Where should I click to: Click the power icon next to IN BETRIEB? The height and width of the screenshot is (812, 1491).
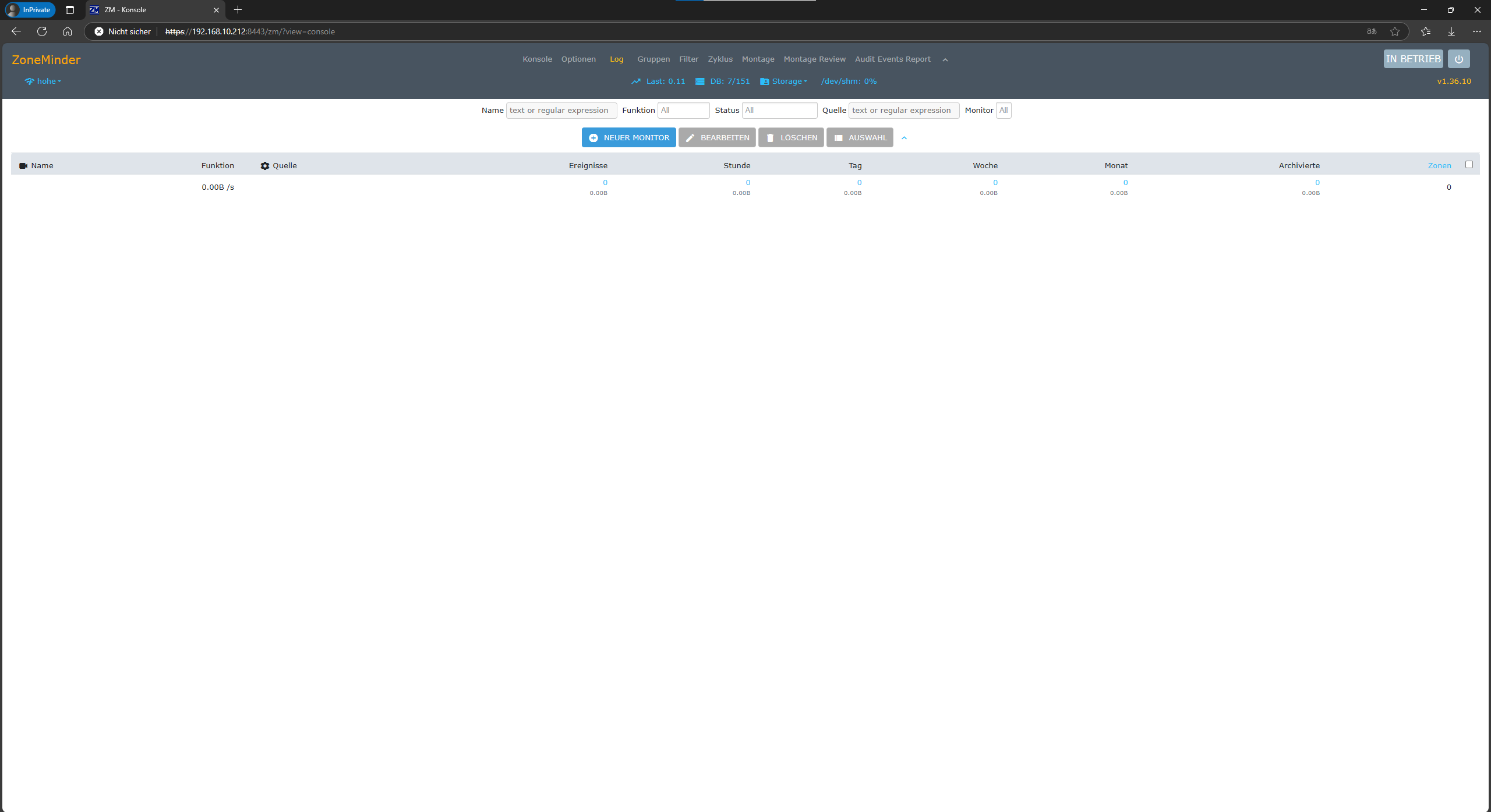tap(1458, 59)
